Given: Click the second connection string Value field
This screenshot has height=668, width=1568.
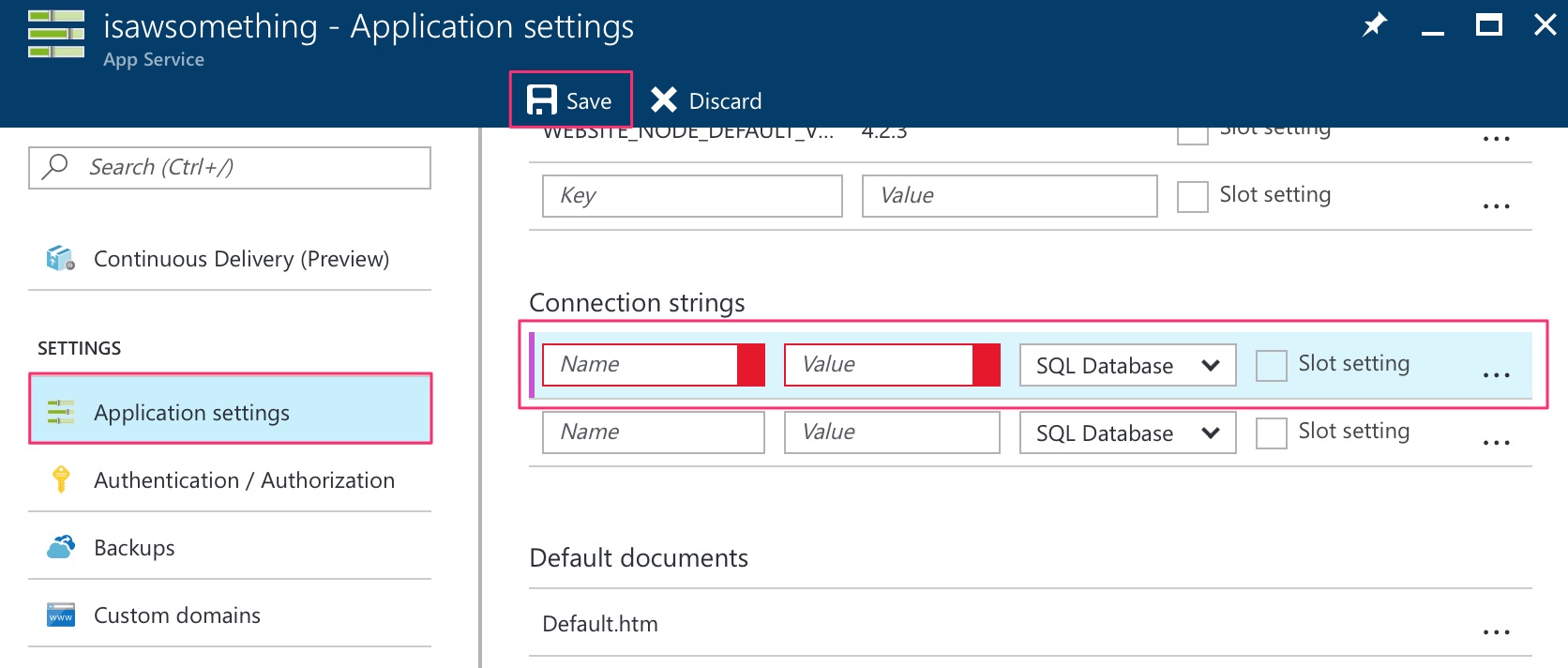Looking at the screenshot, I should coord(892,433).
